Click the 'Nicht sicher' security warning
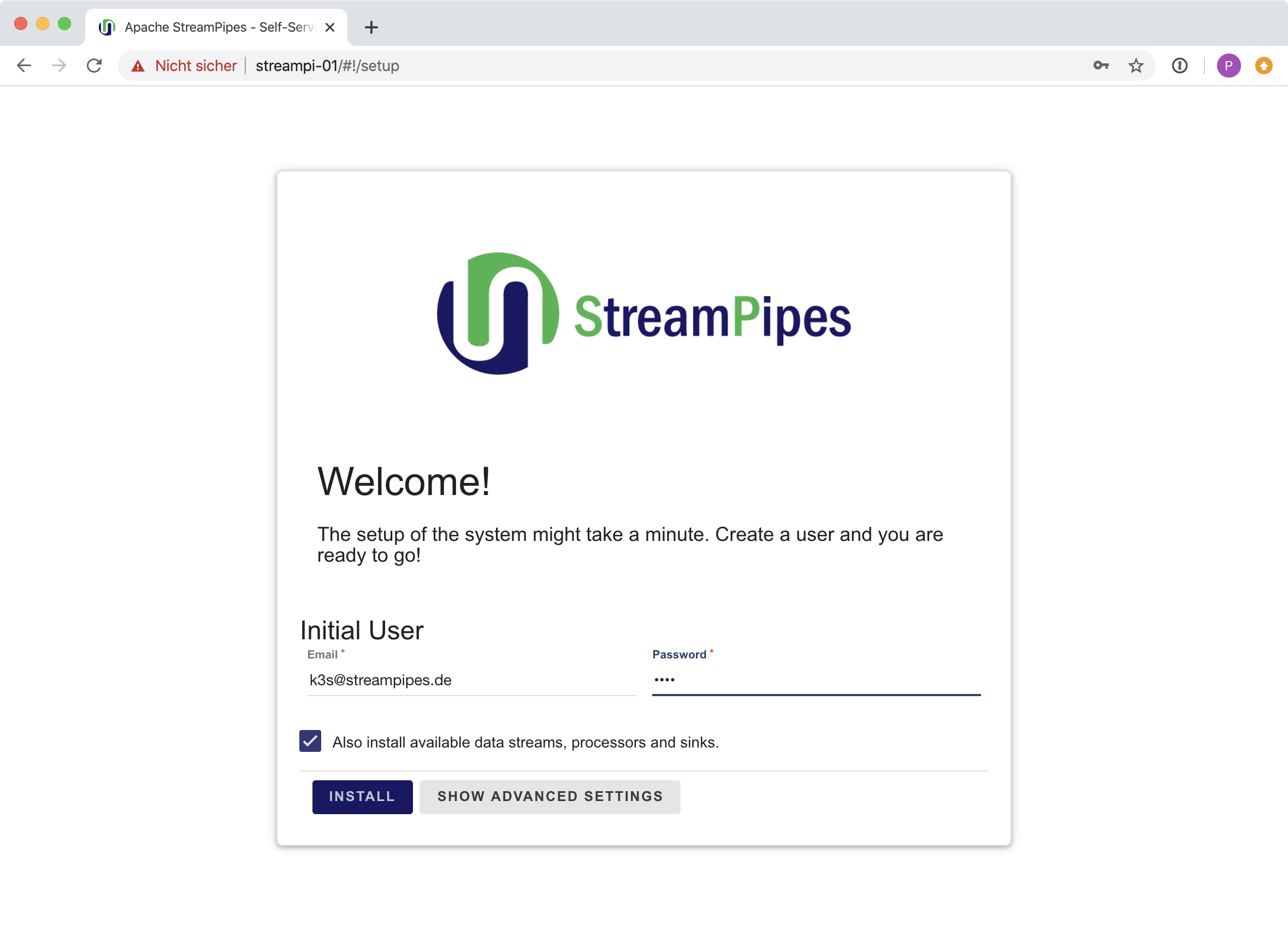The image size is (1288, 930). (185, 66)
